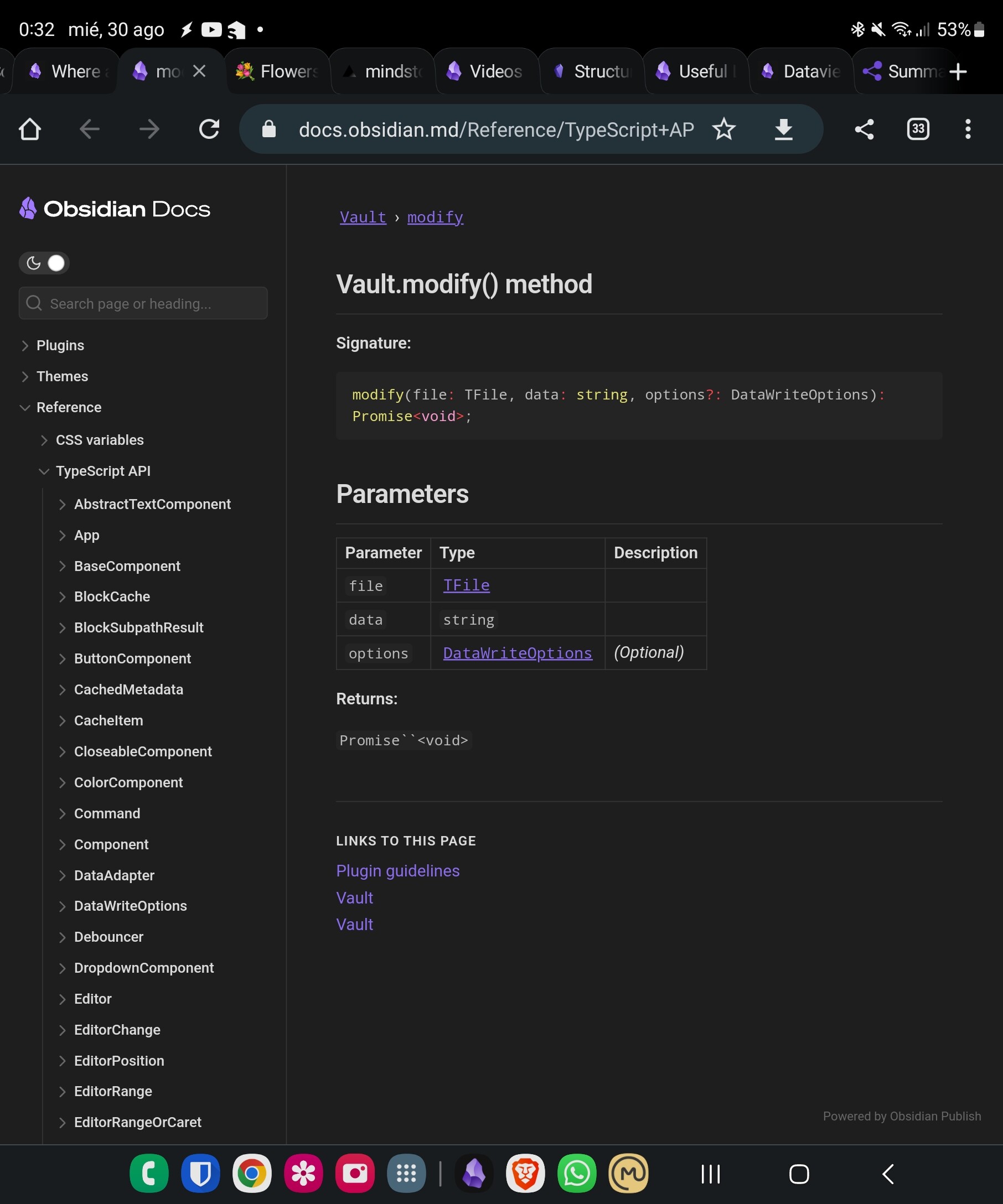Expand the Themes section

(25, 376)
